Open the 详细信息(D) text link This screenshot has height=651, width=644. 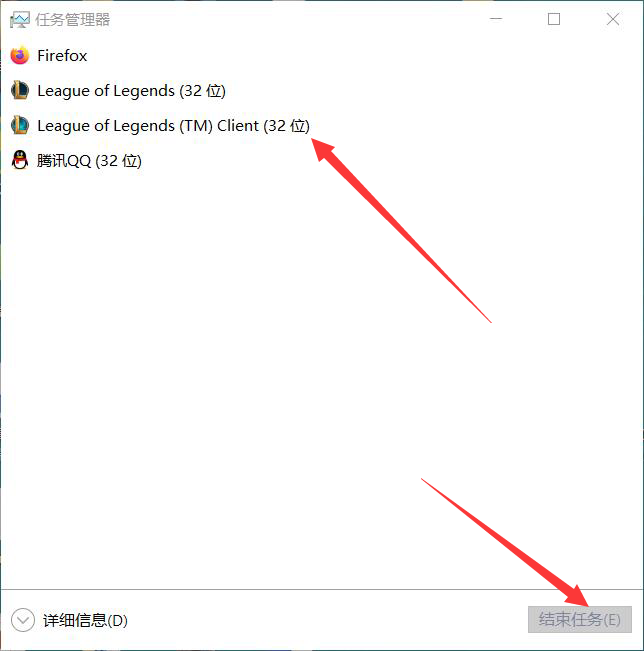85,620
